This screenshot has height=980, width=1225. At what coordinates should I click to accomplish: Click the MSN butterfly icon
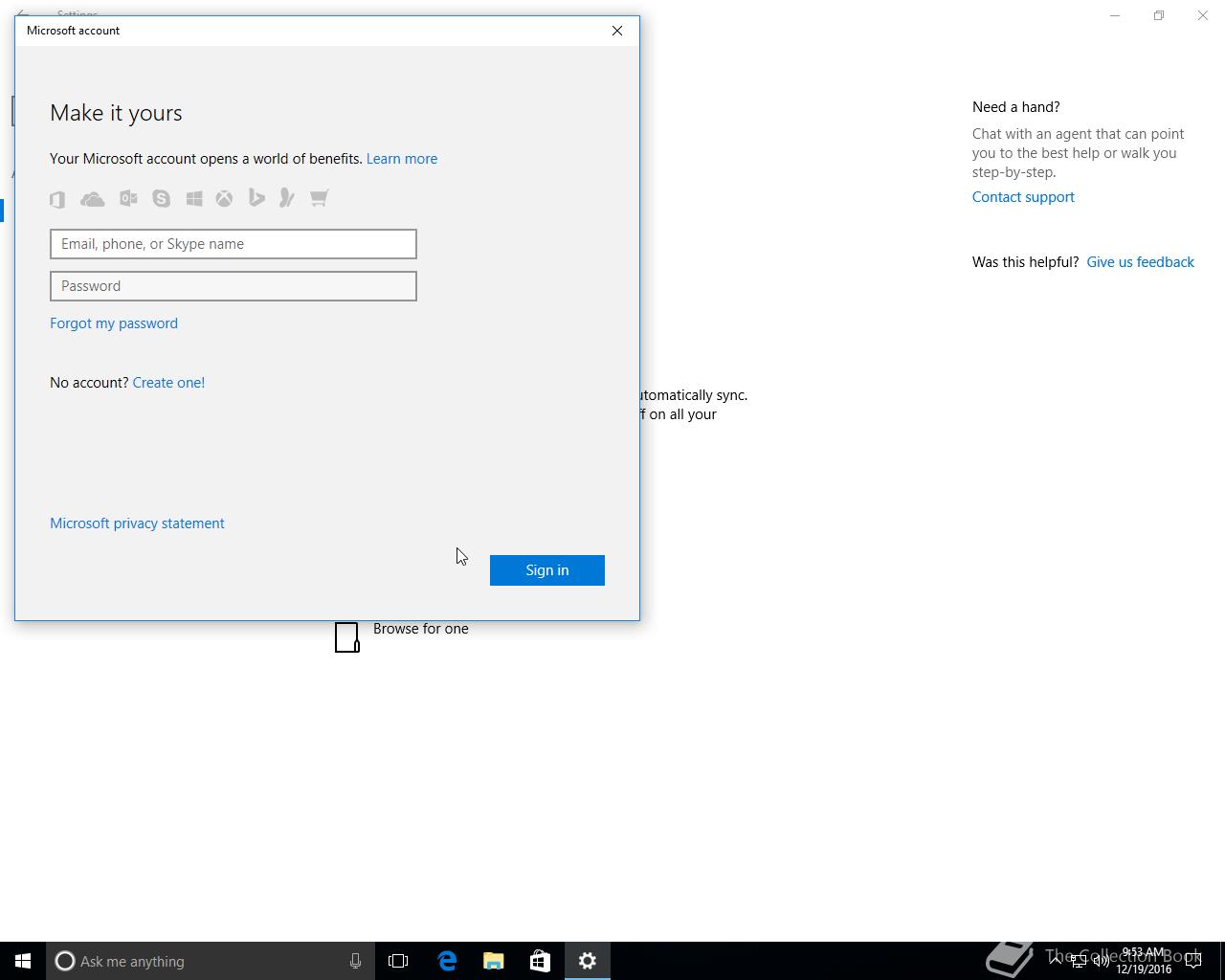coord(286,198)
